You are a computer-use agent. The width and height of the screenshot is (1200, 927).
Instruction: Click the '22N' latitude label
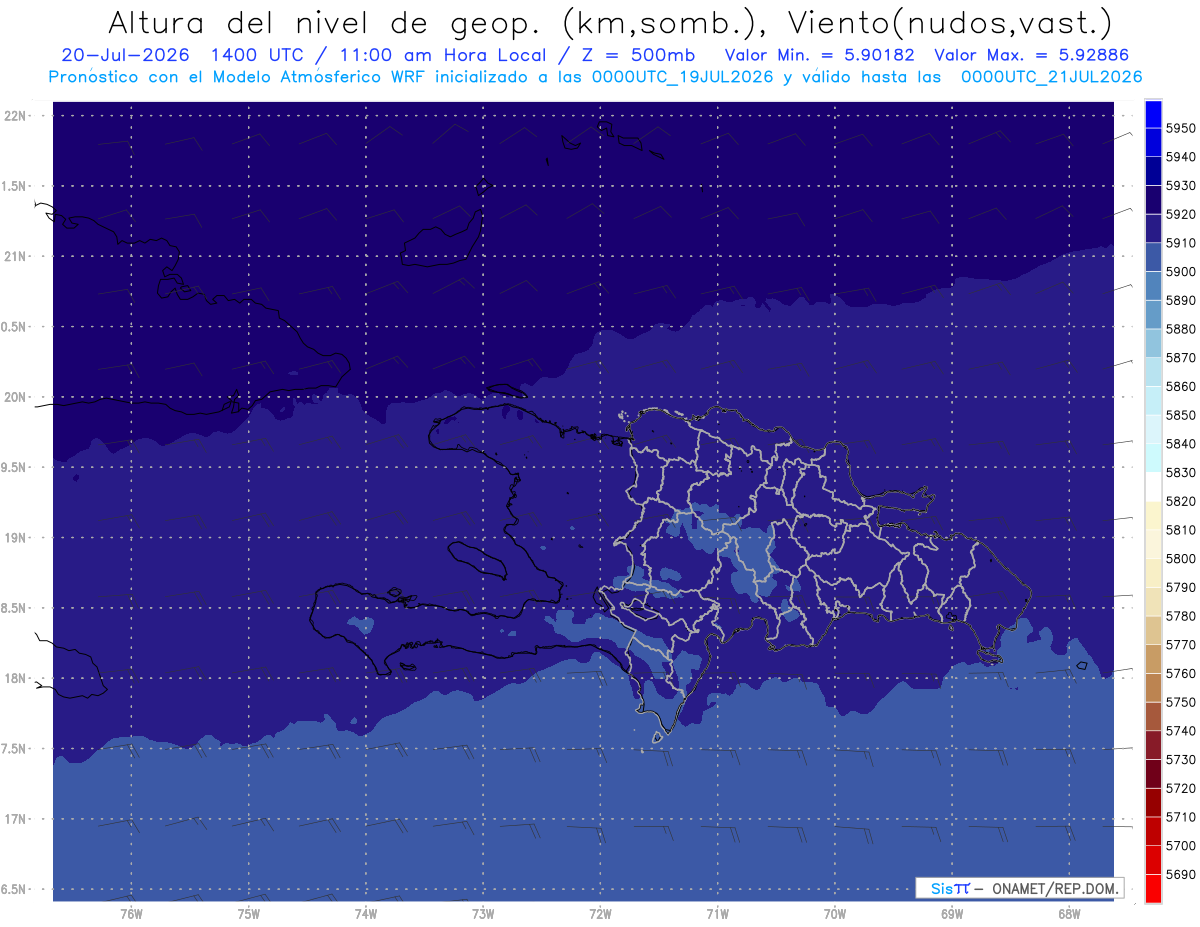click(16, 116)
